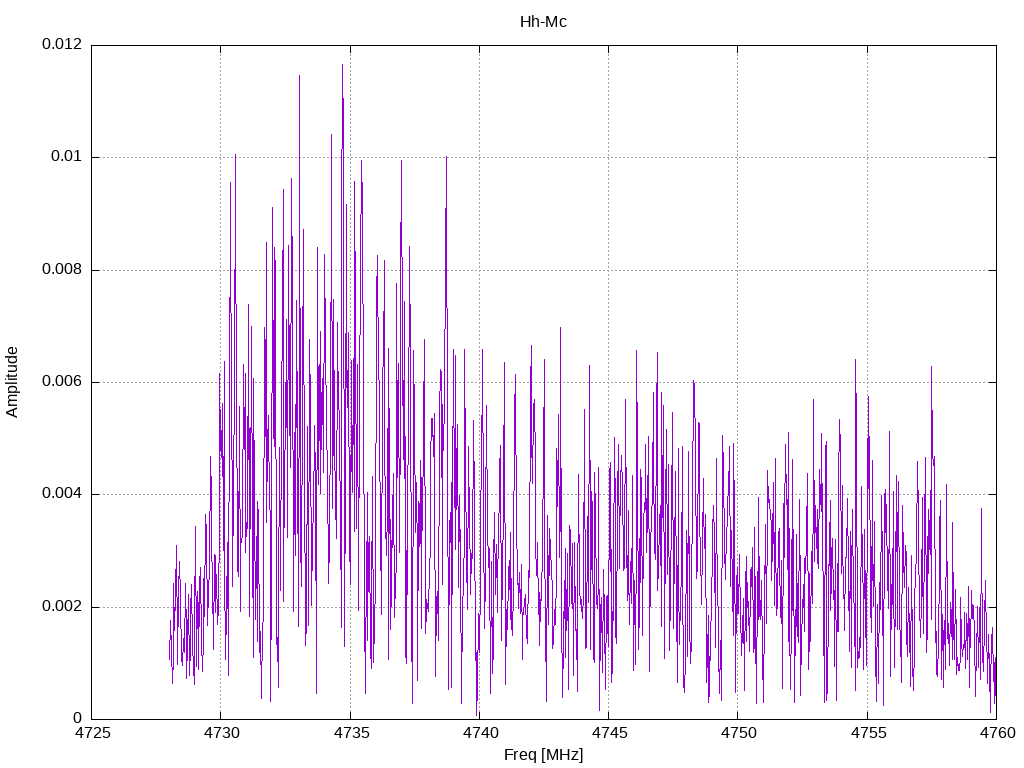Click y-axis tick label 0.012
1024x768 pixels.
tap(62, 44)
